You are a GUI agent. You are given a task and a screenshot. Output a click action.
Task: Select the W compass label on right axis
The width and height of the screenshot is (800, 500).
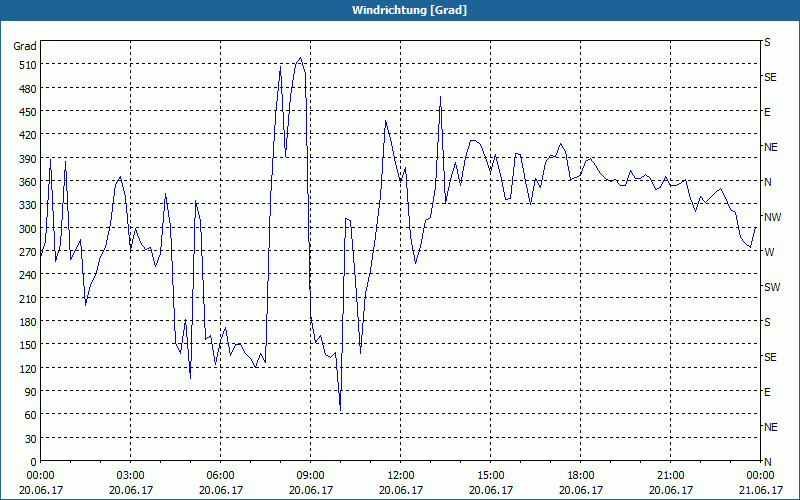(769, 252)
